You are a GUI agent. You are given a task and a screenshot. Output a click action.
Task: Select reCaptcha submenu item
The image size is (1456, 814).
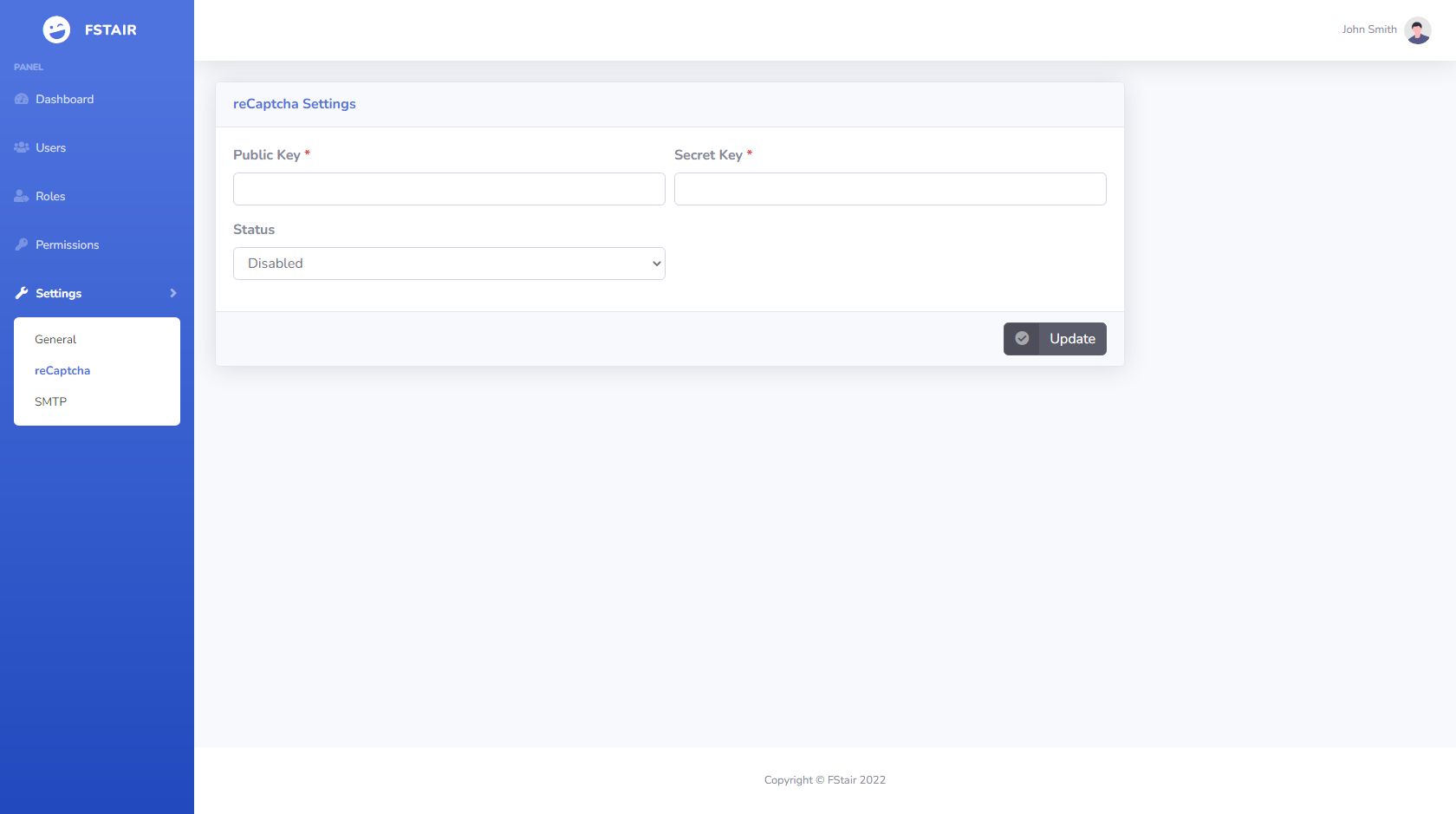coord(62,370)
